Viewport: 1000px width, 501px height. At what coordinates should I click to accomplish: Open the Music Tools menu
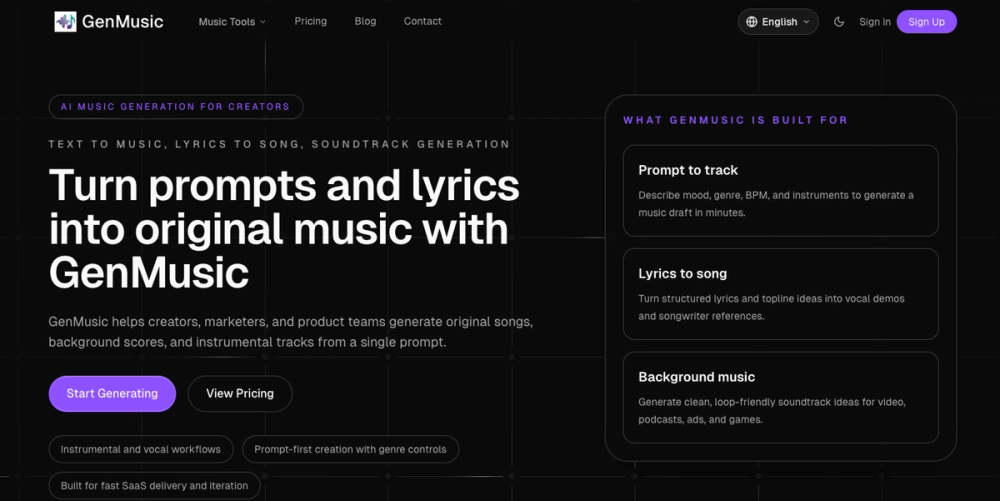tap(232, 22)
